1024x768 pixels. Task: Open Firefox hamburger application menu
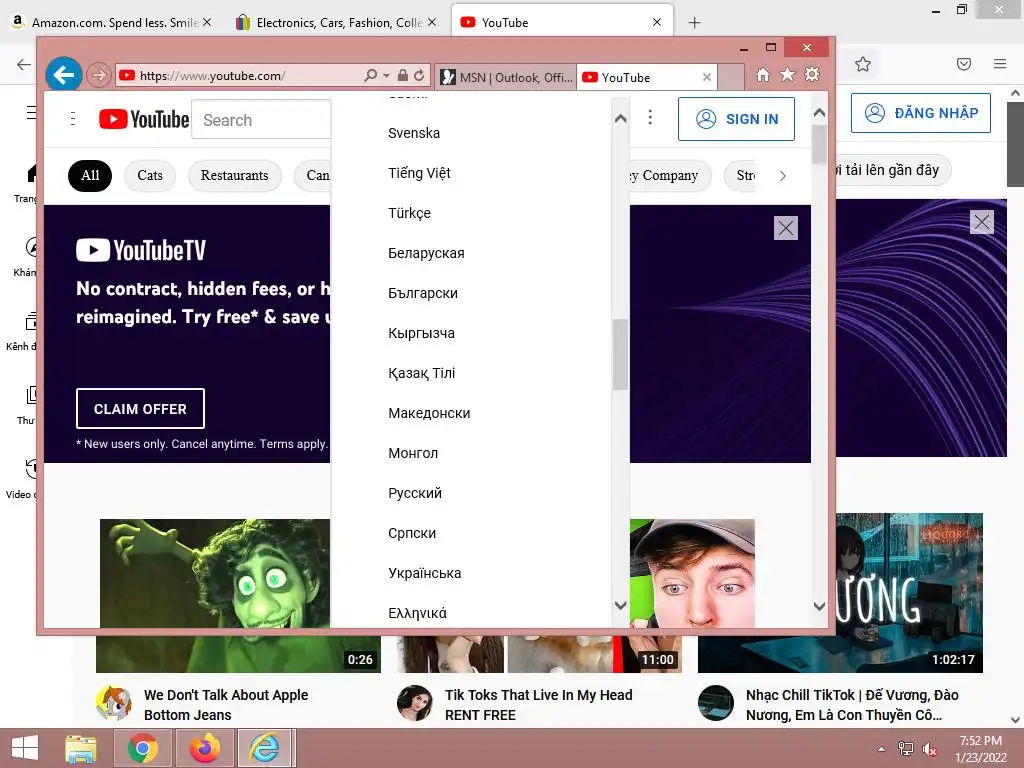(x=1000, y=64)
